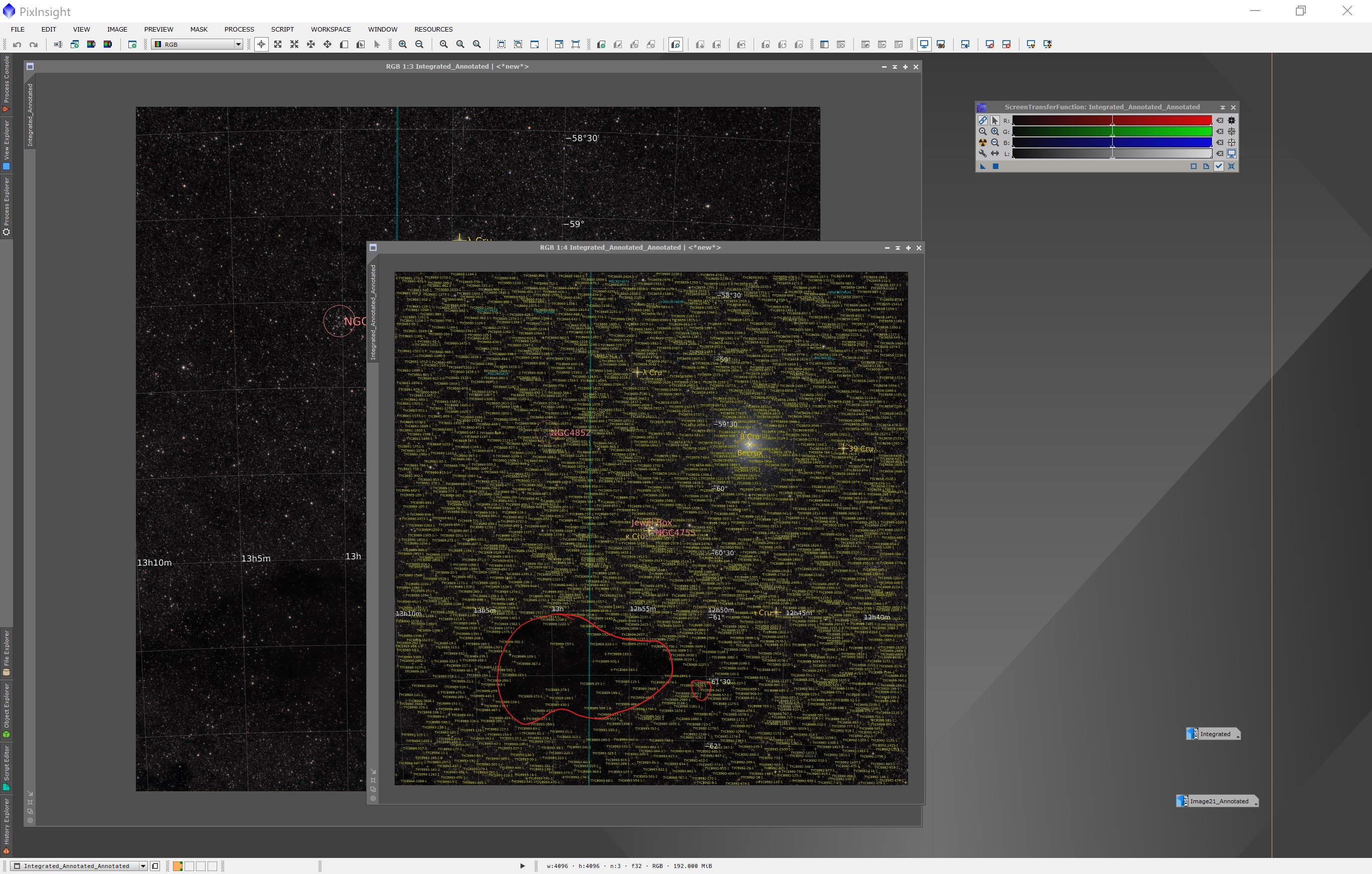
Task: Click the STF New Instance triangle icon
Action: [x=983, y=166]
